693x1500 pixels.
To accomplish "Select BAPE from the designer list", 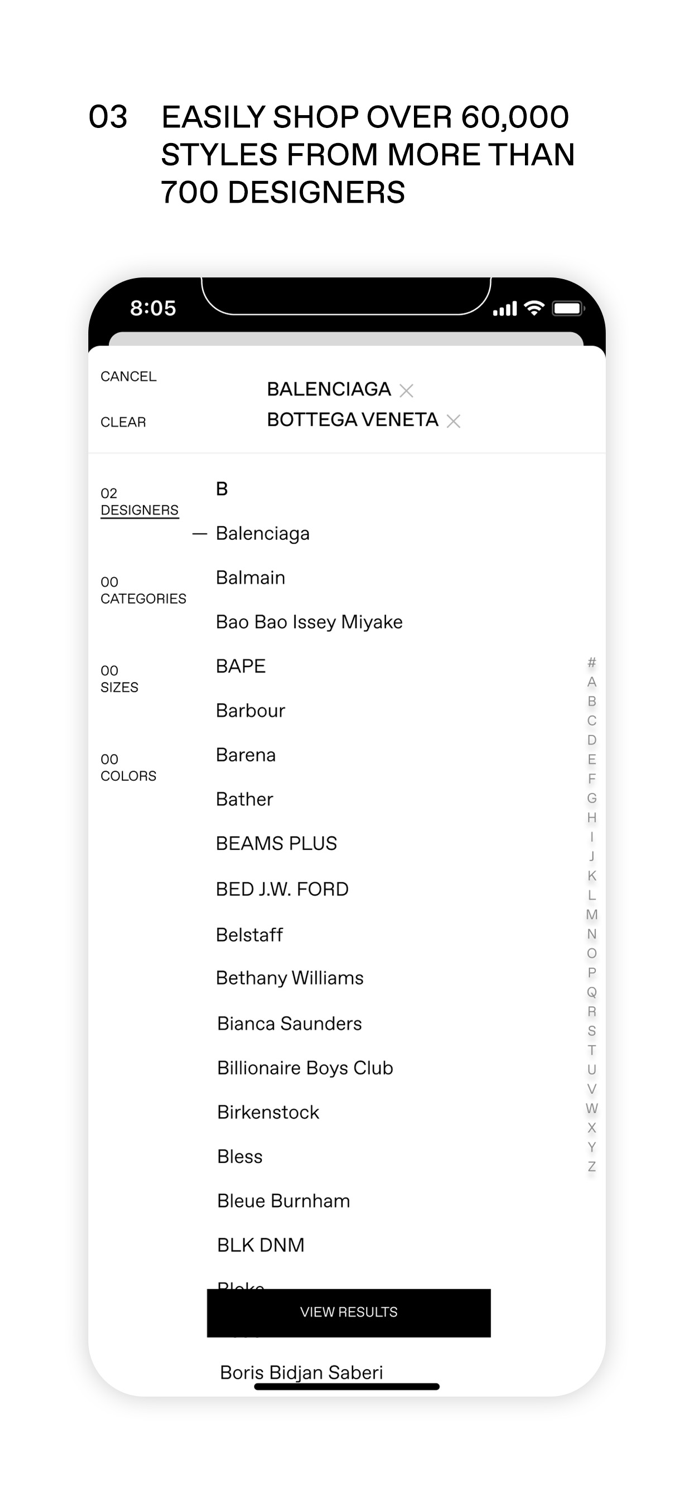I will click(x=240, y=666).
